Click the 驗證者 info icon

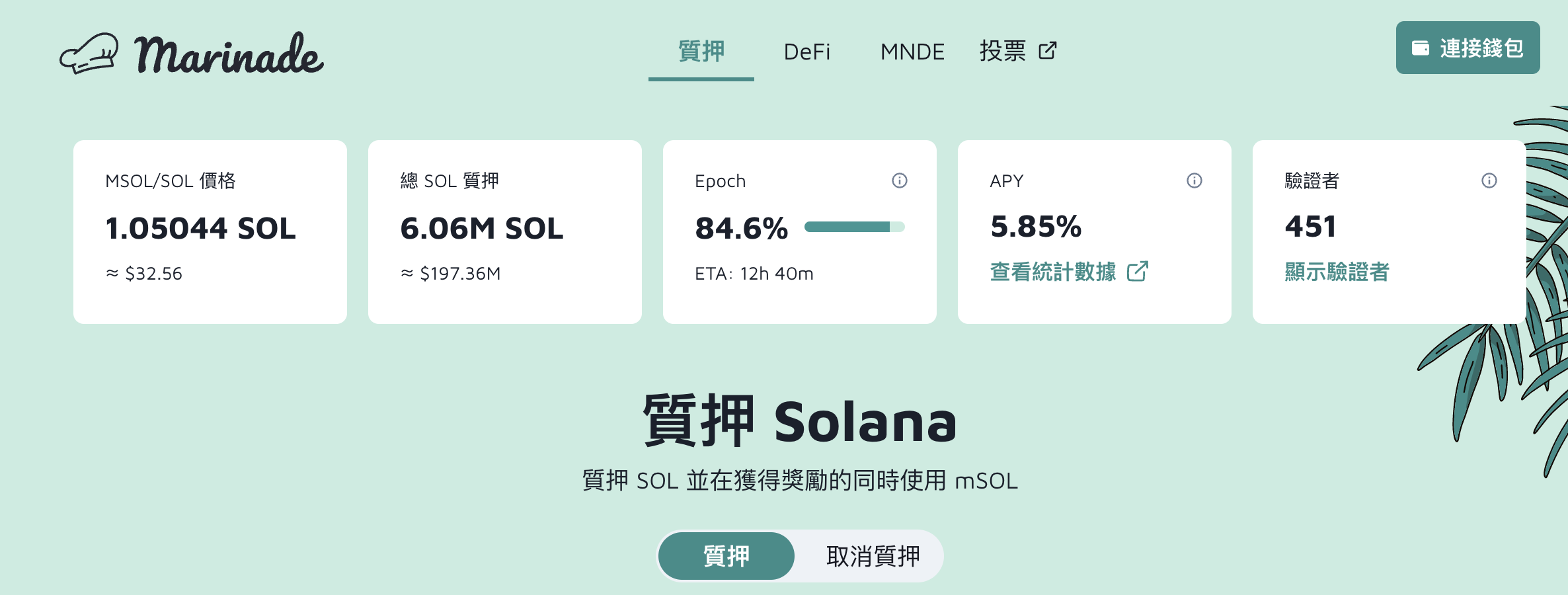[x=1489, y=180]
